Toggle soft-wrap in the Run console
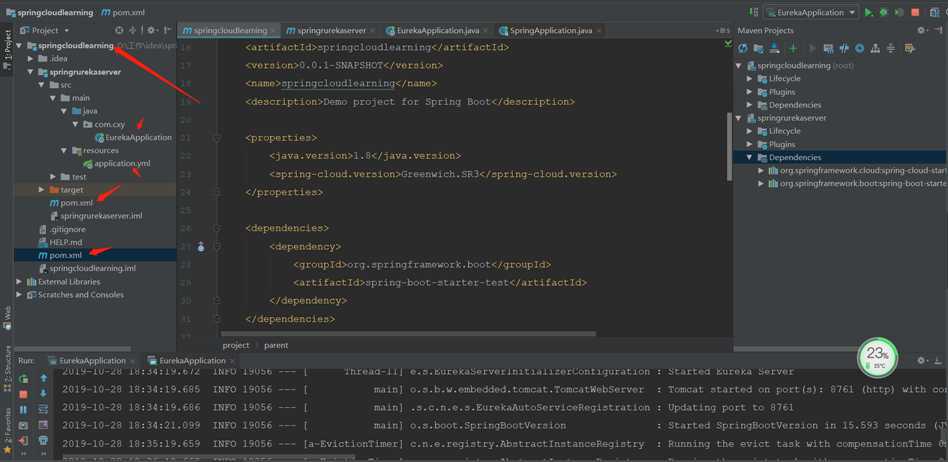 point(43,410)
